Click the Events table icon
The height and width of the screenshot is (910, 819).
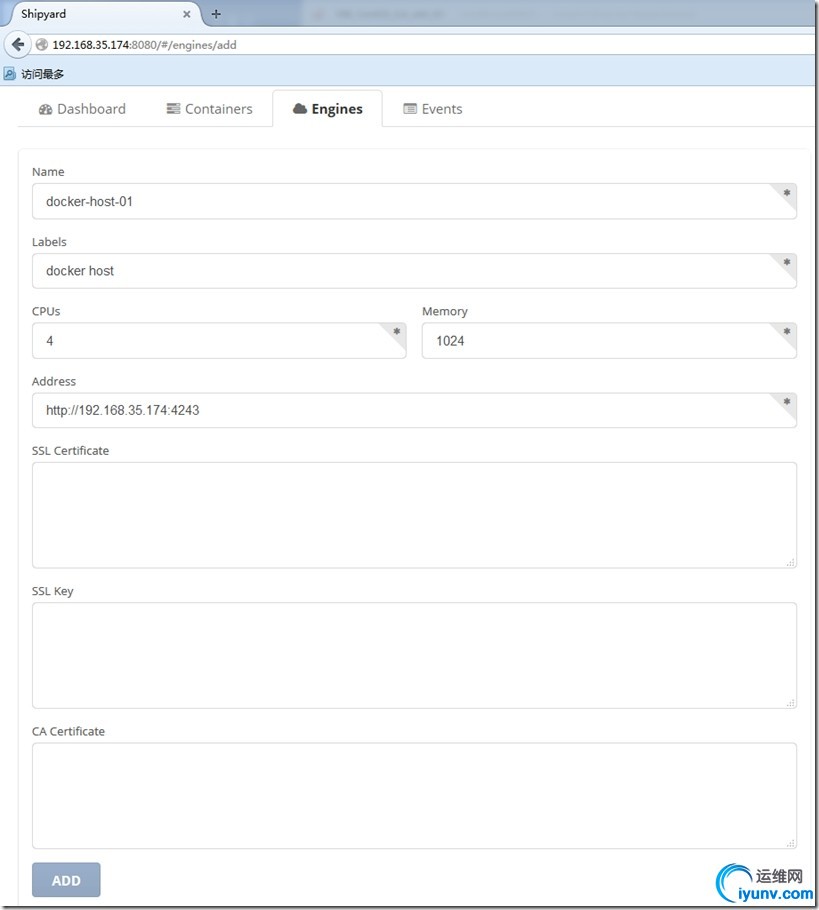410,109
